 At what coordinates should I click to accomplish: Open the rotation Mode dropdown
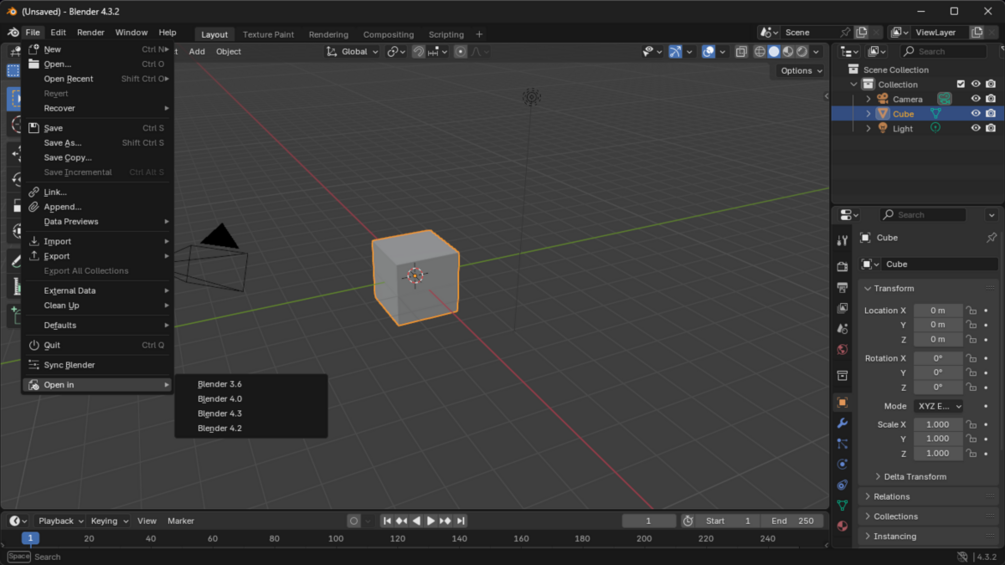pyautogui.click(x=938, y=406)
